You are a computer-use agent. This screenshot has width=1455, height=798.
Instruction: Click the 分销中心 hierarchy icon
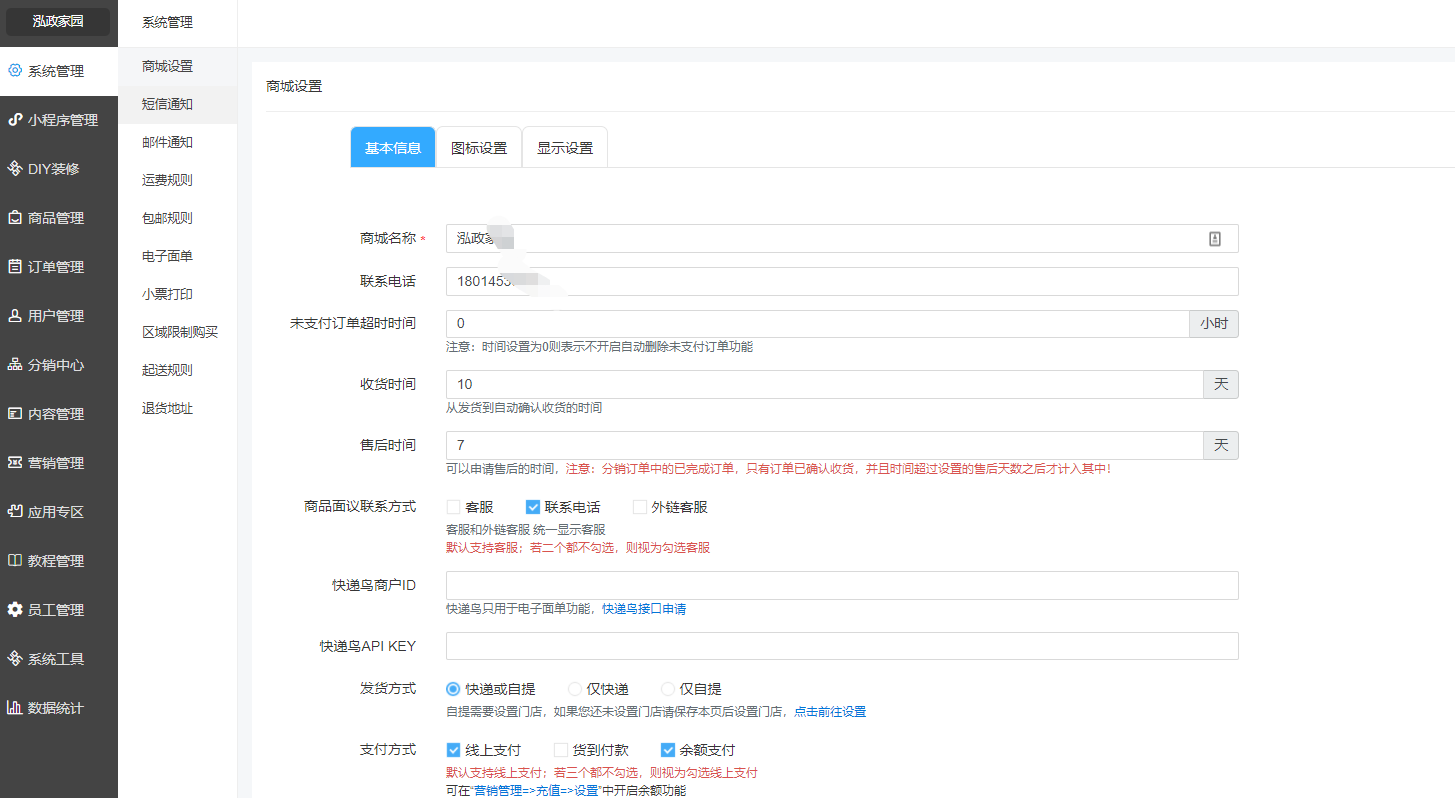15,365
